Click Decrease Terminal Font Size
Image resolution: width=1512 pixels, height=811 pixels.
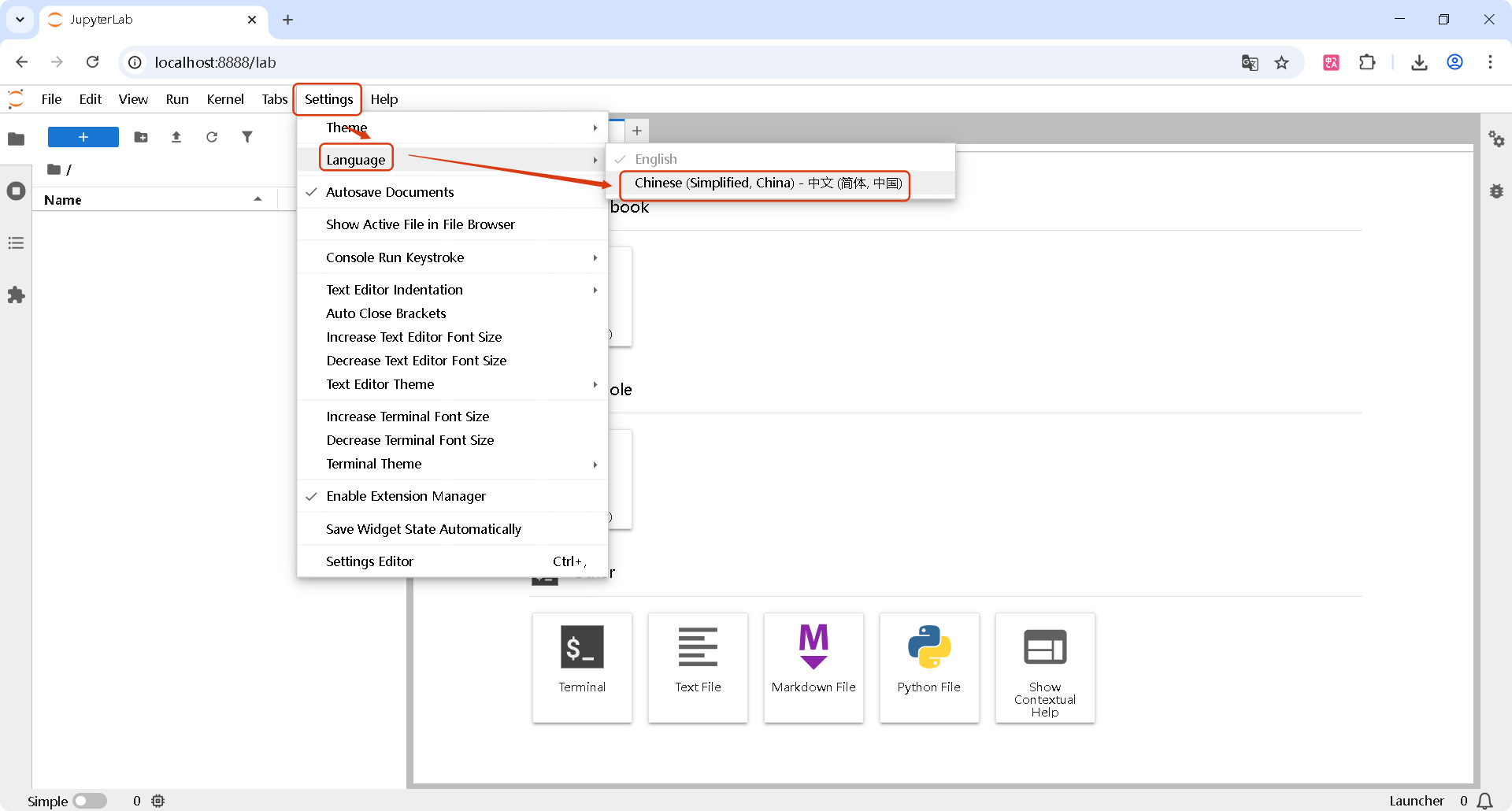453,440
